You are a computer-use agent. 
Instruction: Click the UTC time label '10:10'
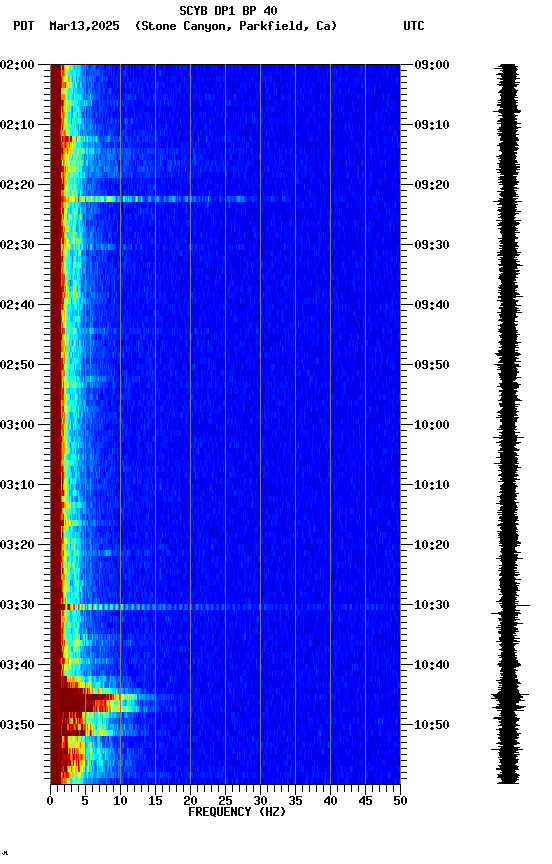(x=432, y=485)
